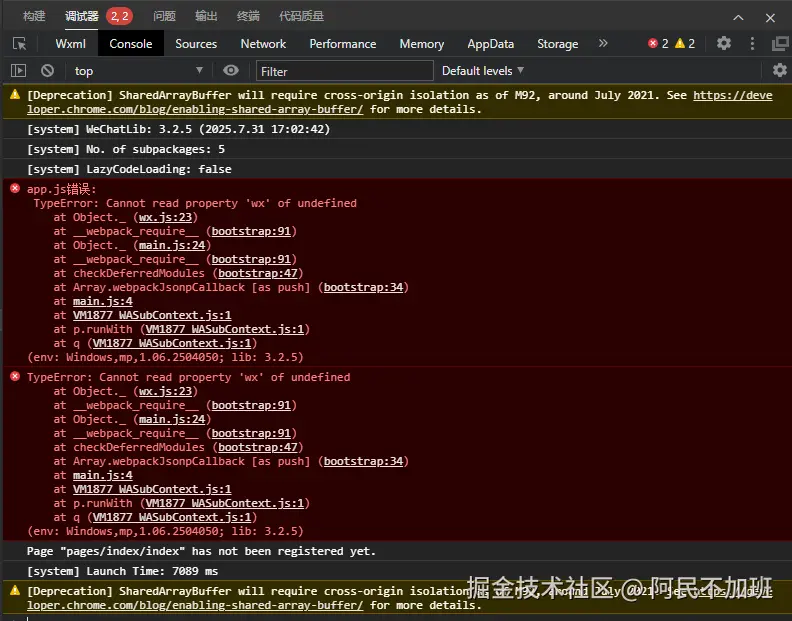This screenshot has width=792, height=621.
Task: Open the bootstrap:34 link in first error
Action: point(365,287)
